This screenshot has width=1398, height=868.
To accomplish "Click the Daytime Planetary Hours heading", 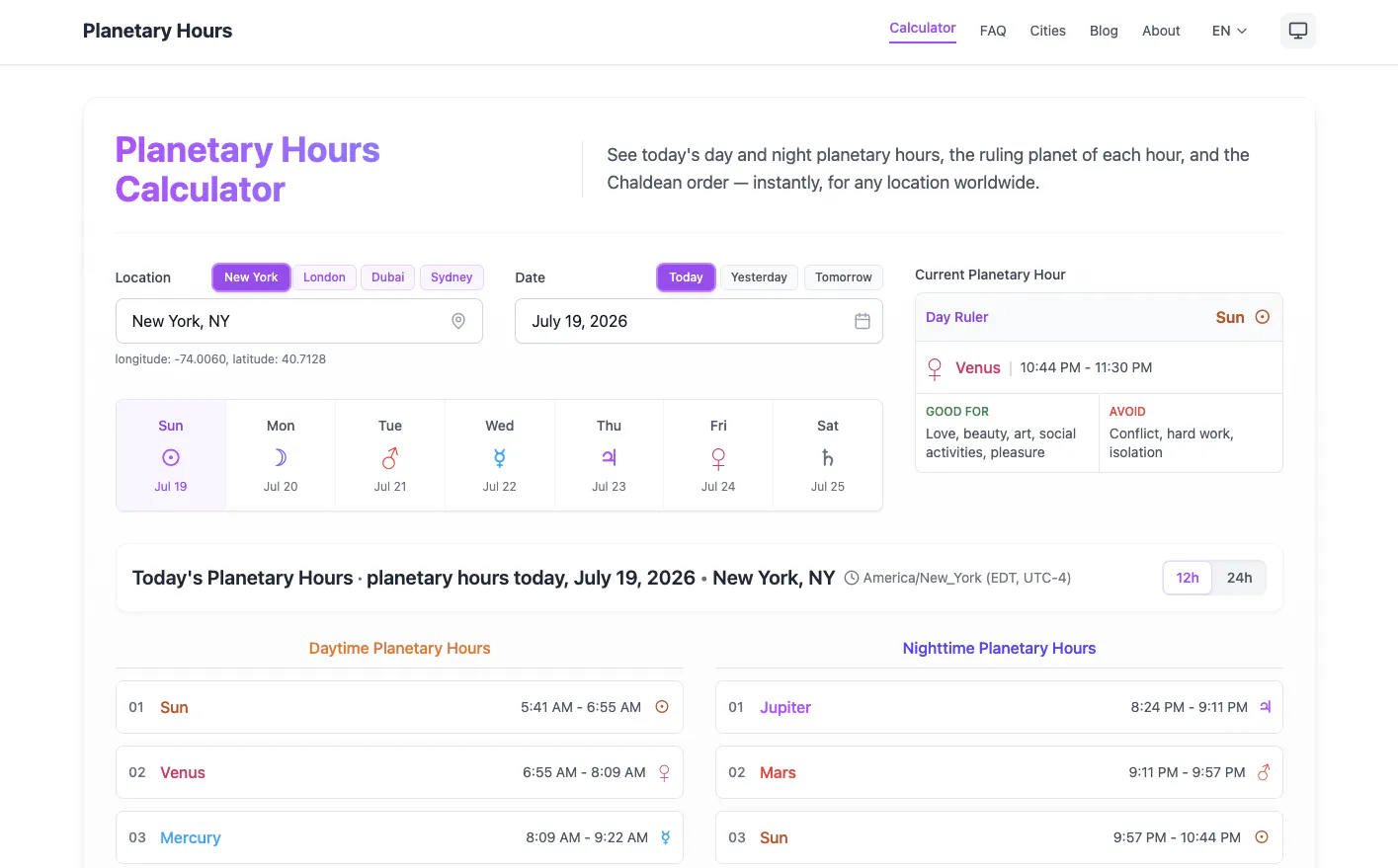I will 399,648.
